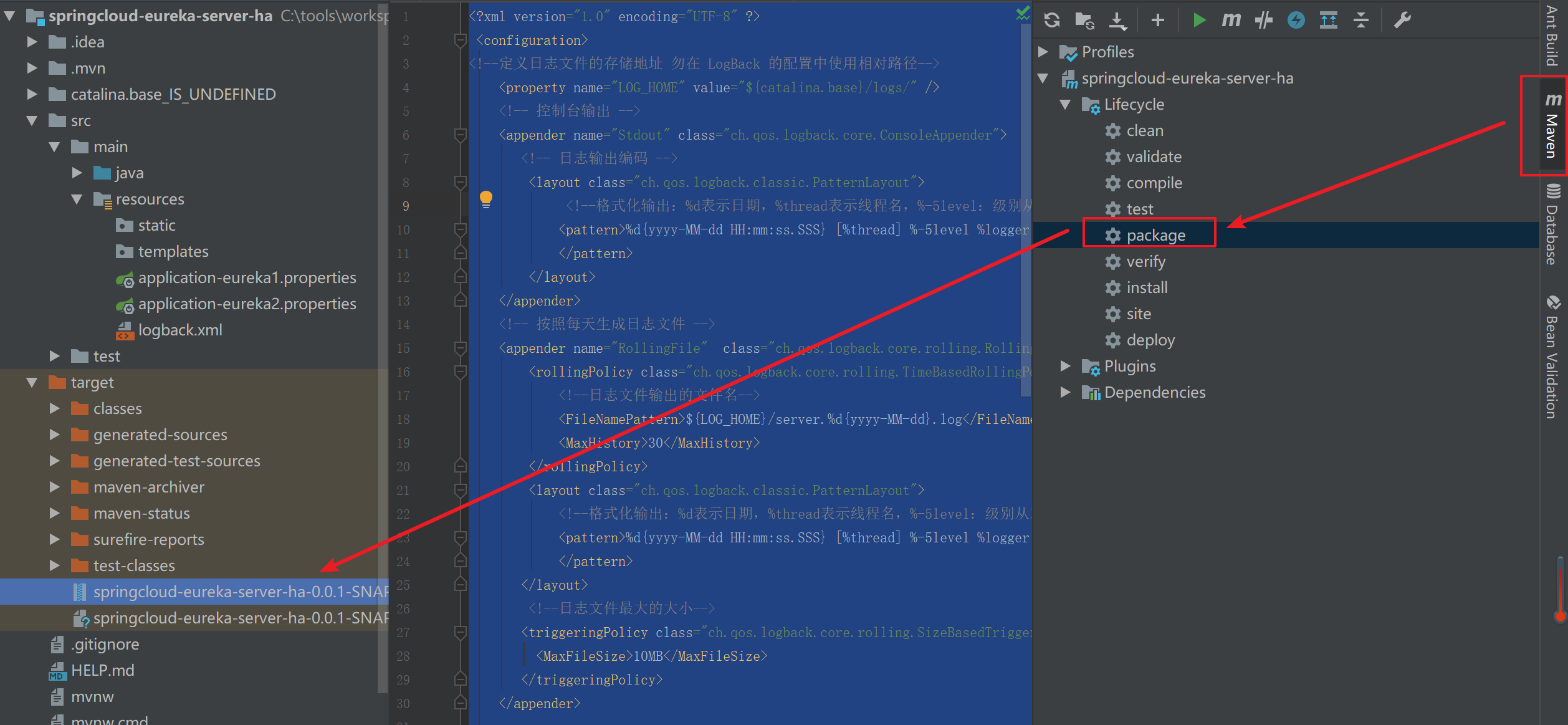Select the static resources folder

tap(145, 225)
